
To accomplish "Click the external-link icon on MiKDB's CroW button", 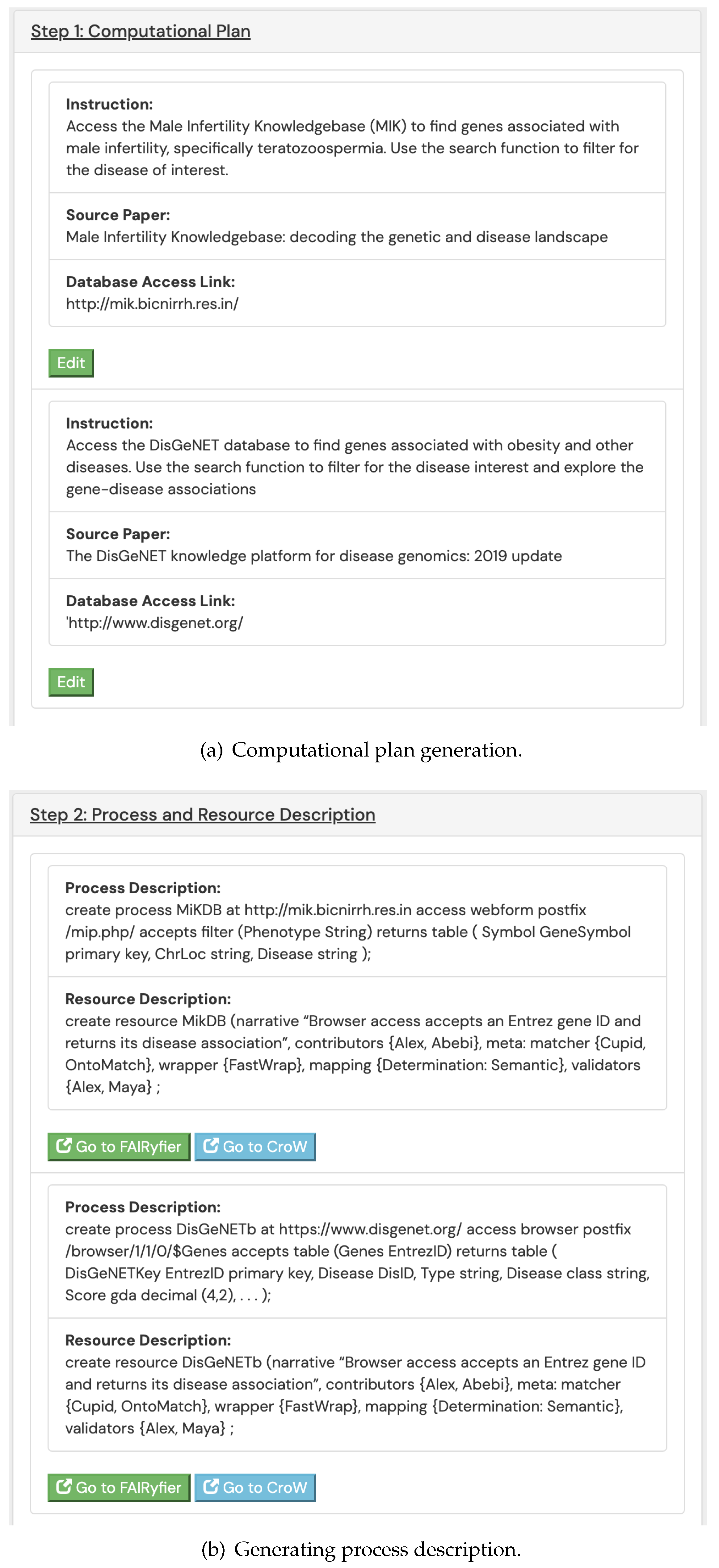I will pyautogui.click(x=211, y=1145).
